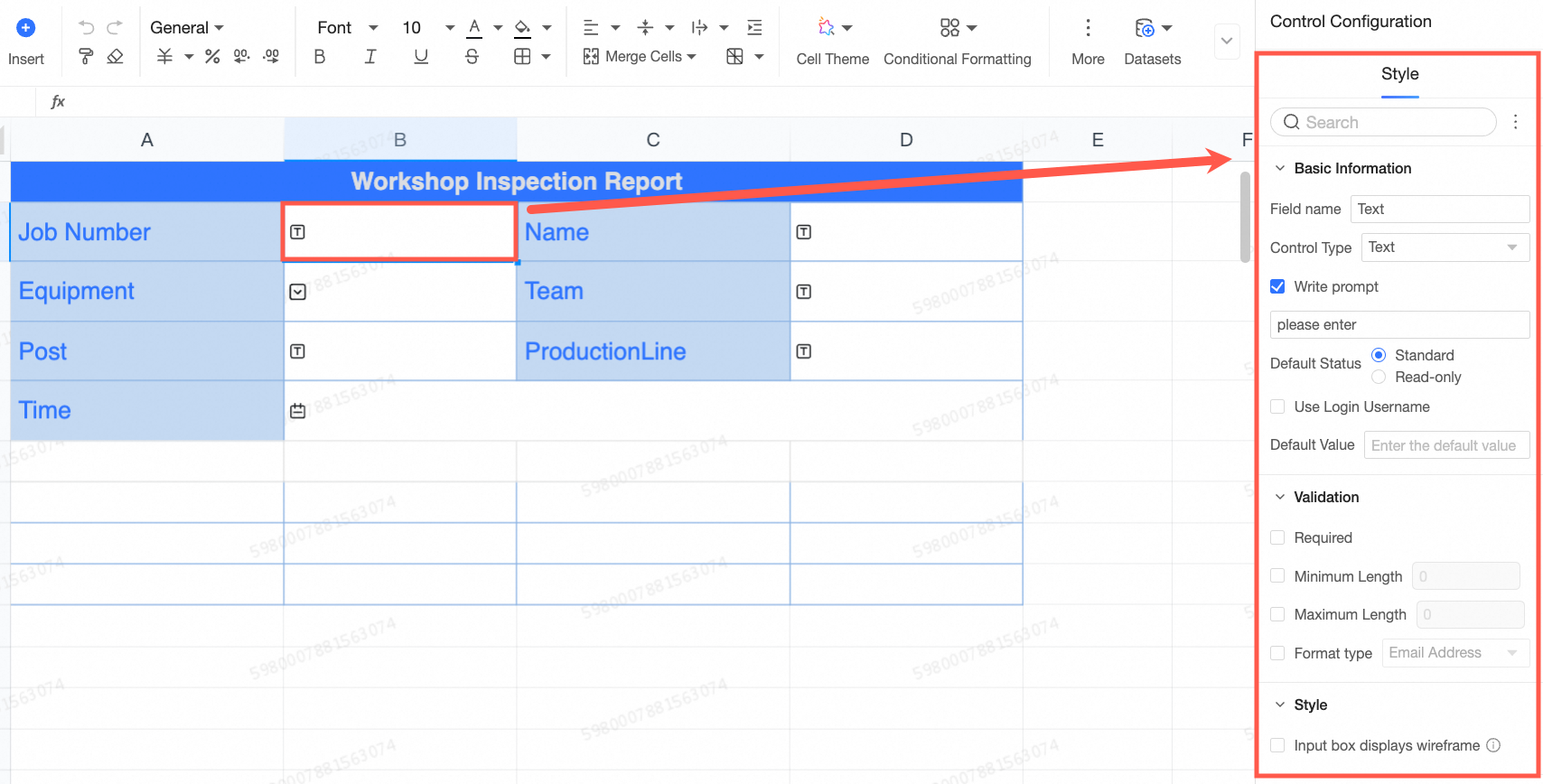Select column B header
This screenshot has height=784, width=1543.
(x=400, y=140)
